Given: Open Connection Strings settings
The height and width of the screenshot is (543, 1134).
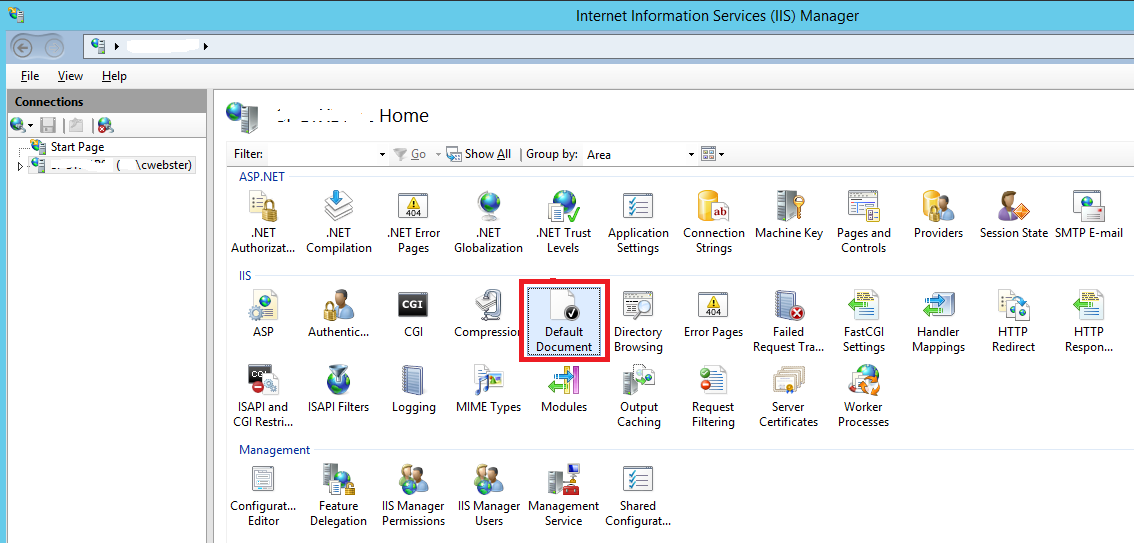Looking at the screenshot, I should [713, 221].
